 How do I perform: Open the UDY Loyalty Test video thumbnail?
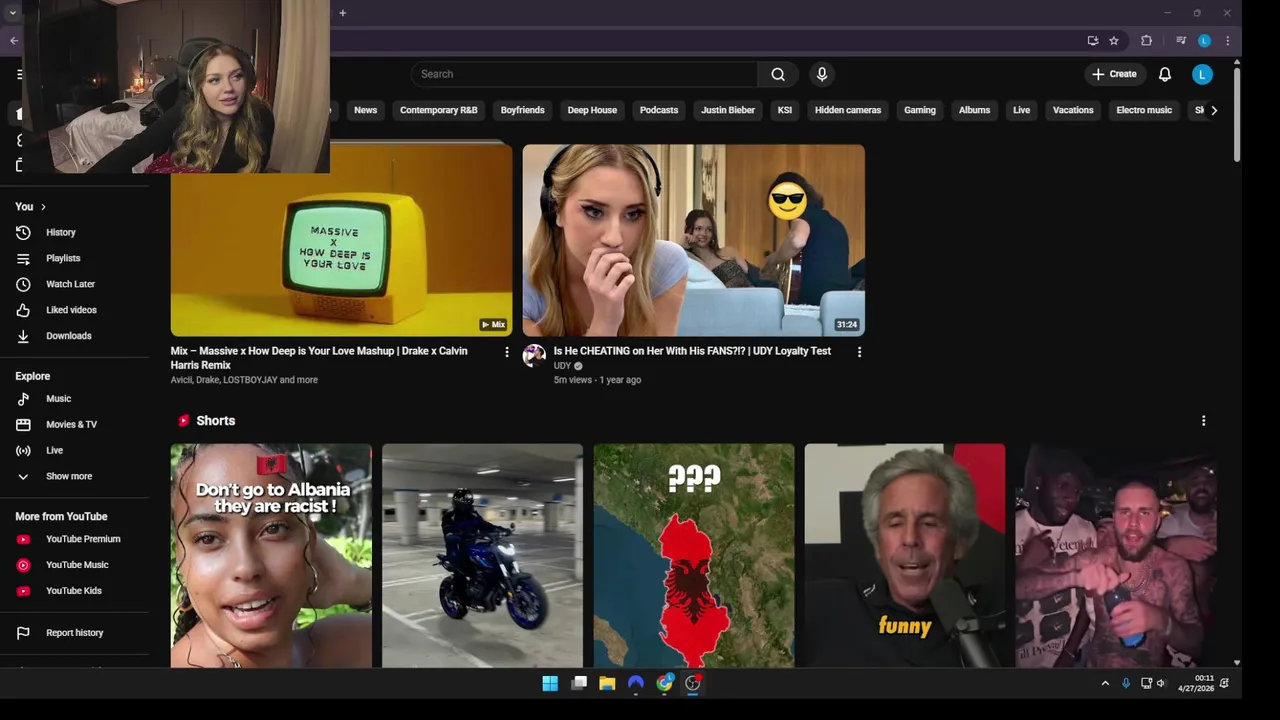click(x=694, y=240)
